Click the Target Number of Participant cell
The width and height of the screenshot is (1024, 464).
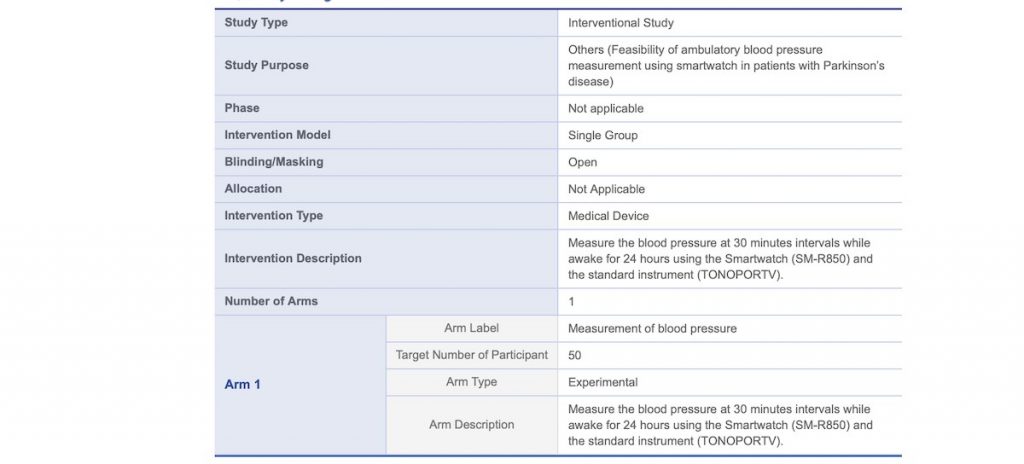click(471, 355)
